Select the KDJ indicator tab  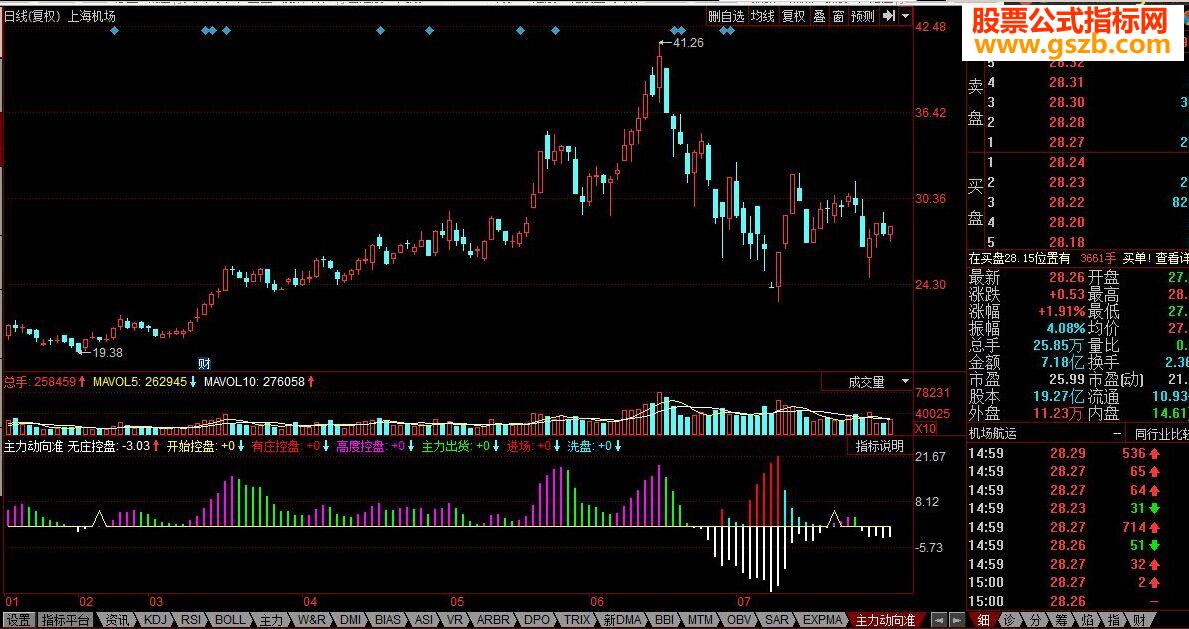click(x=155, y=620)
